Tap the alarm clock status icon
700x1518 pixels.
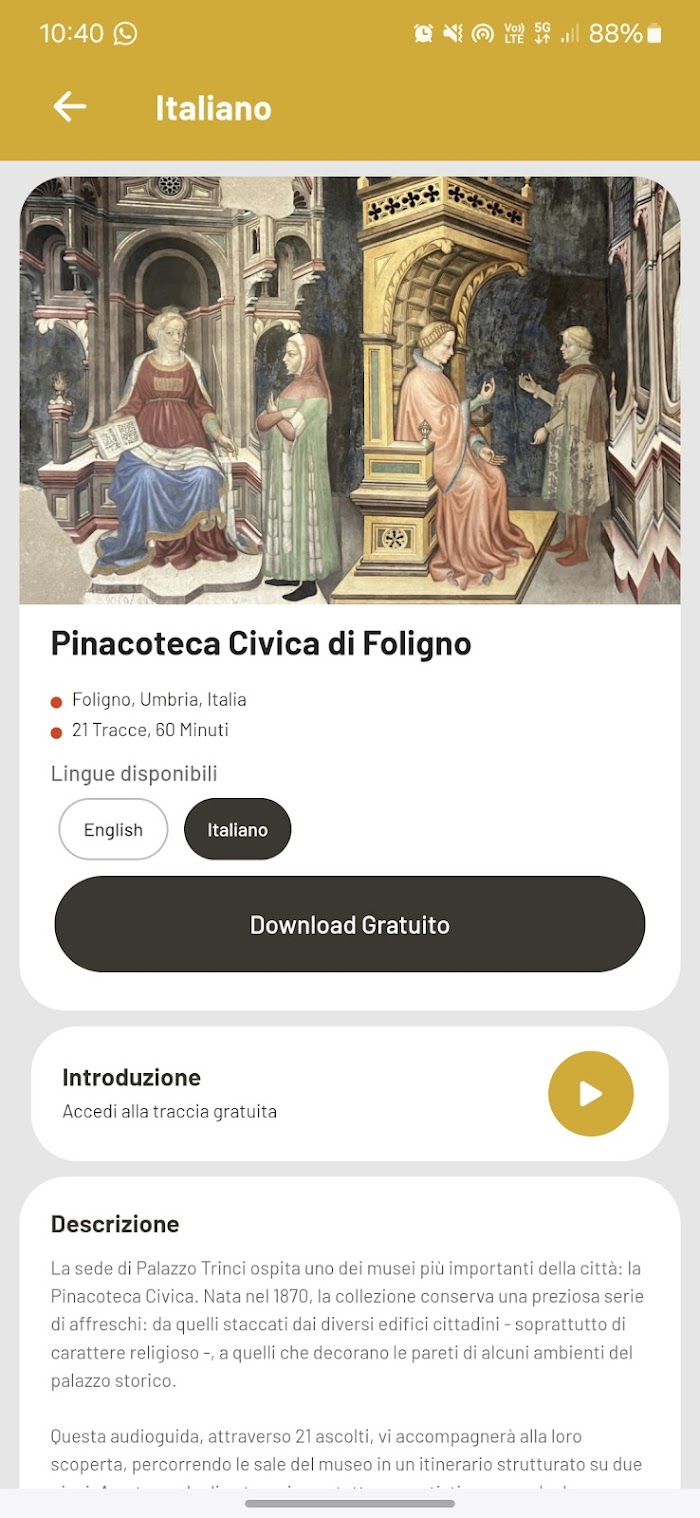coord(423,33)
